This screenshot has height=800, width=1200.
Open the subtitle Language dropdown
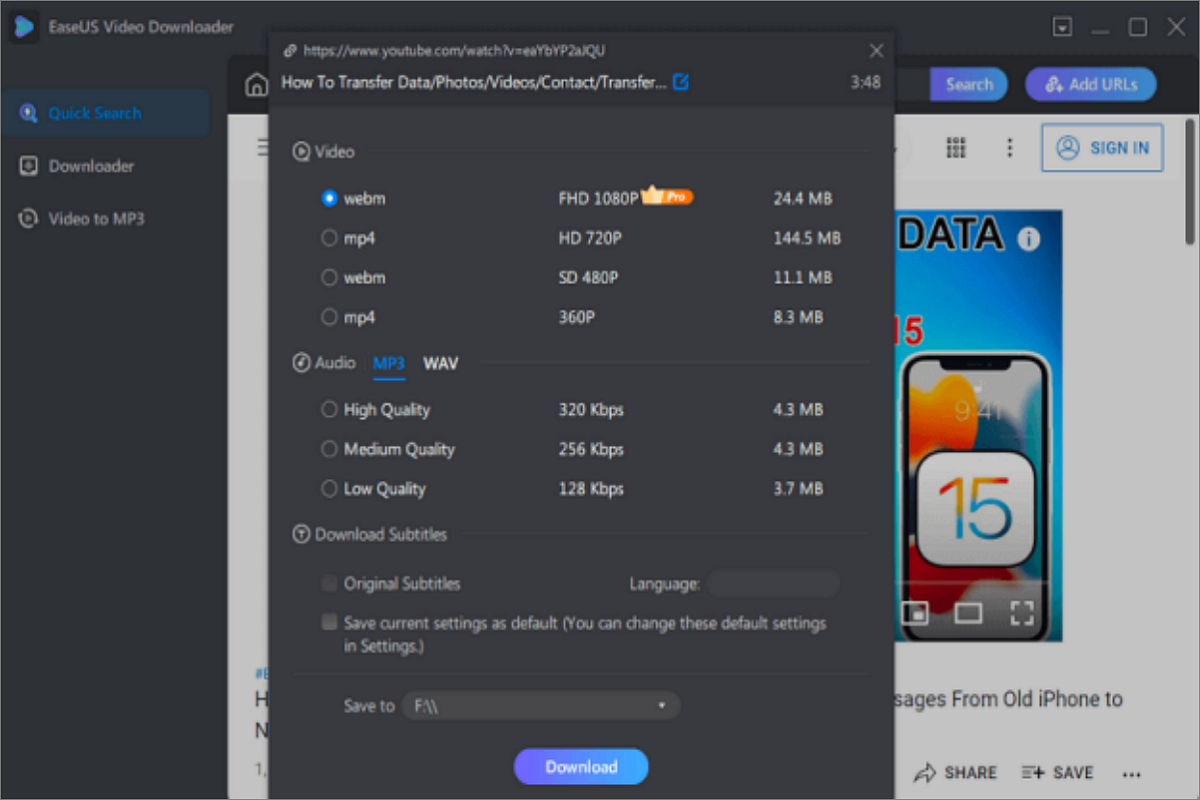pos(773,583)
